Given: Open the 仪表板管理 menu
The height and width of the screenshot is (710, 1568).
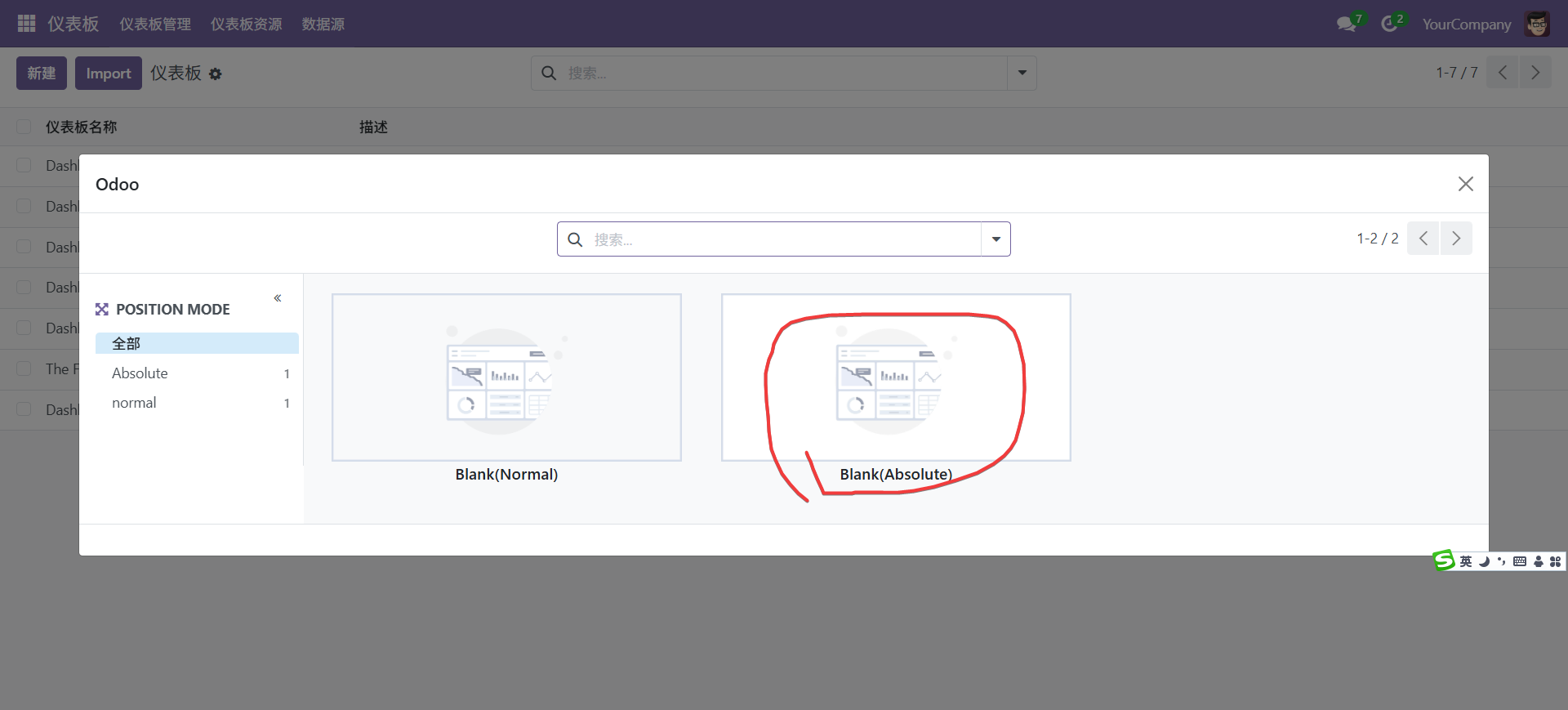Looking at the screenshot, I should coord(155,25).
